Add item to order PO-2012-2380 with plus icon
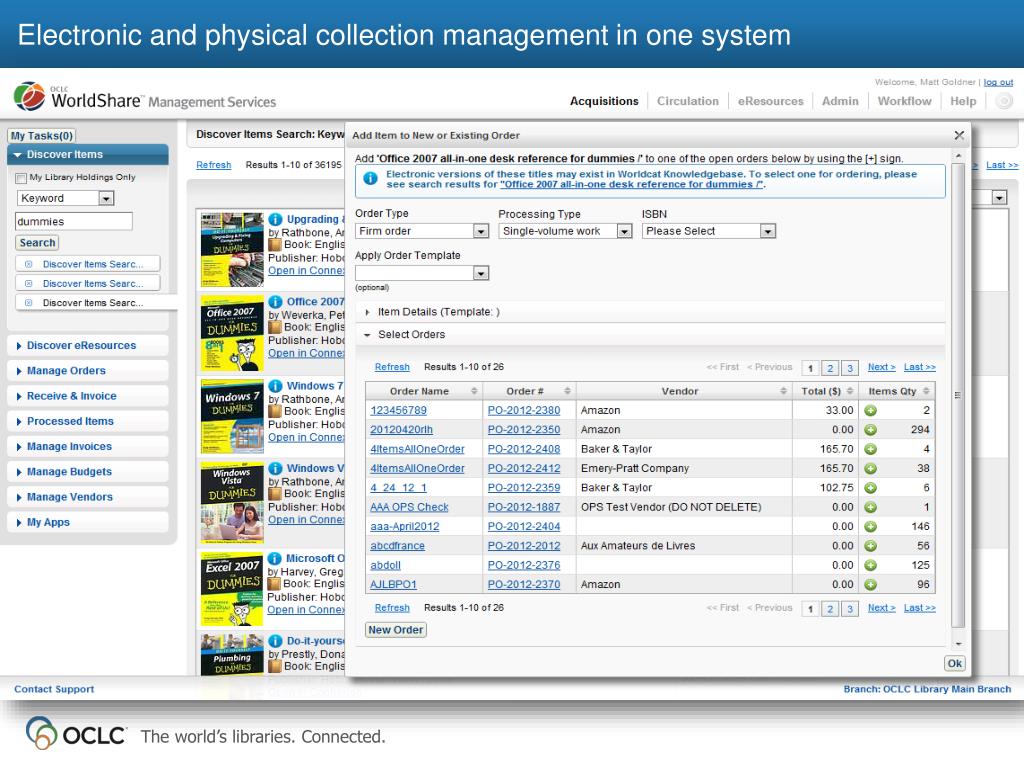Screen dimensions: 1024x768 point(871,410)
